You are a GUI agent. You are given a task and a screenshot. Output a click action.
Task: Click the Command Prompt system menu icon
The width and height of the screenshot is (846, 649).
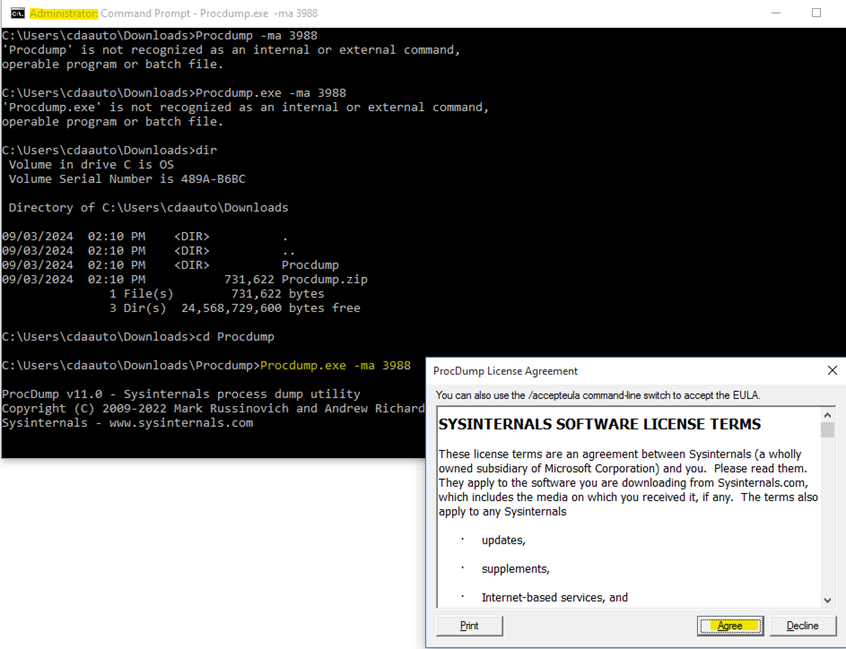point(17,13)
